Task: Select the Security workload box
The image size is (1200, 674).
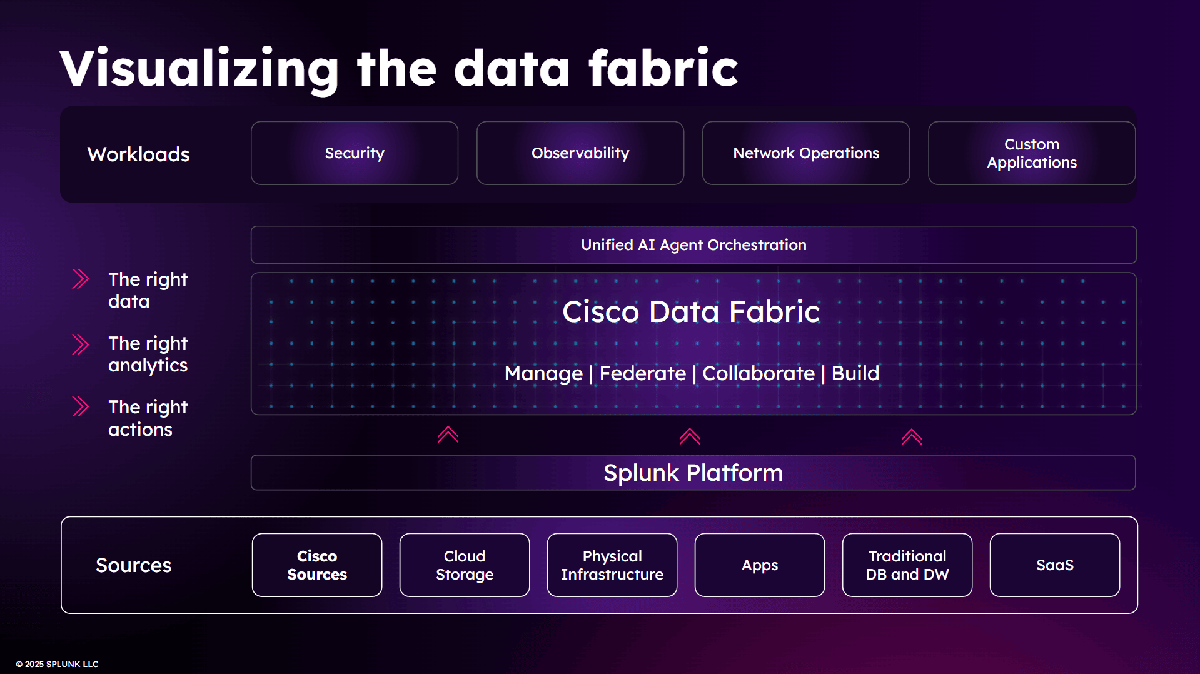Action: (354, 153)
